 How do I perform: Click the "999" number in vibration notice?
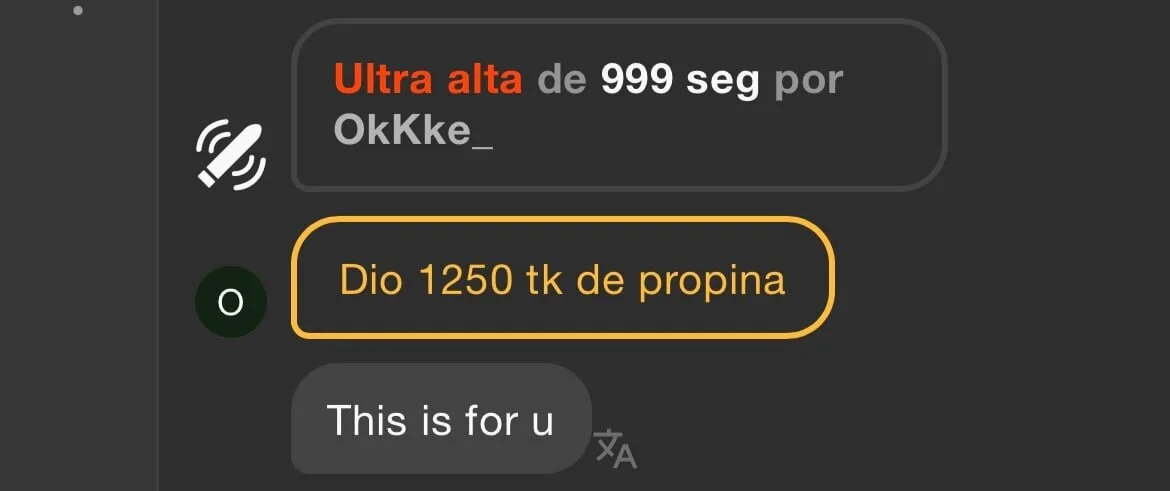point(638,79)
